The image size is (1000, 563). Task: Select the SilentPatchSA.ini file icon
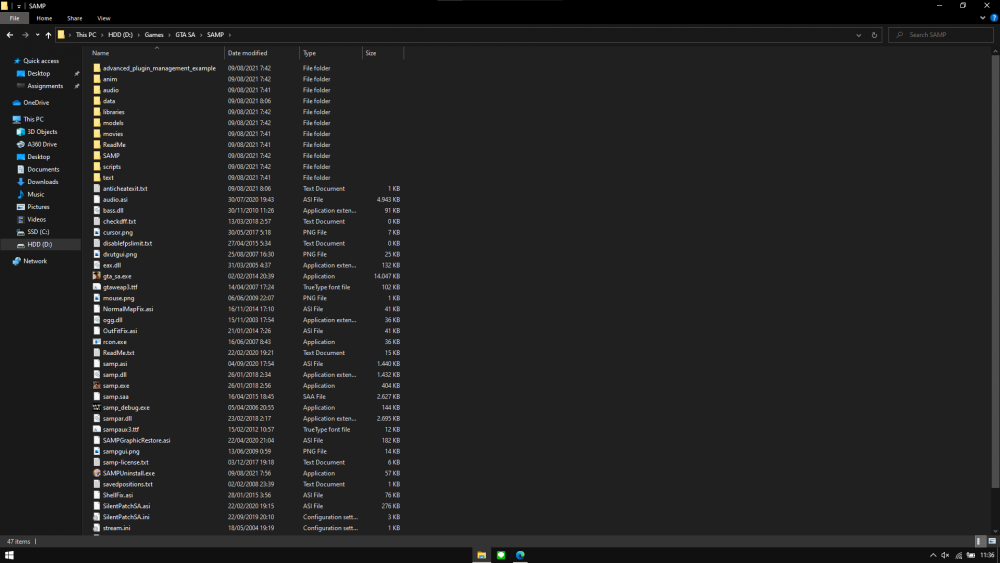pyautogui.click(x=97, y=517)
